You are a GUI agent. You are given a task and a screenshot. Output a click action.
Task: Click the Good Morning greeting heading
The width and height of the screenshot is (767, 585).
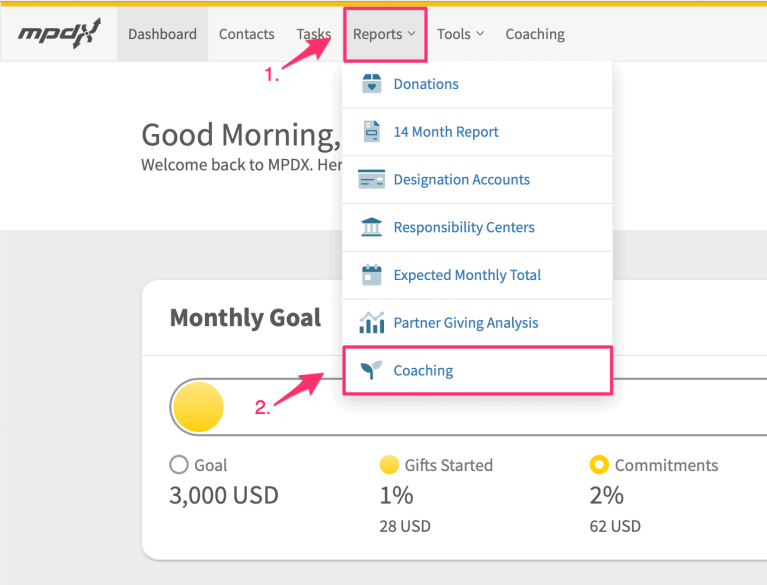(x=241, y=135)
